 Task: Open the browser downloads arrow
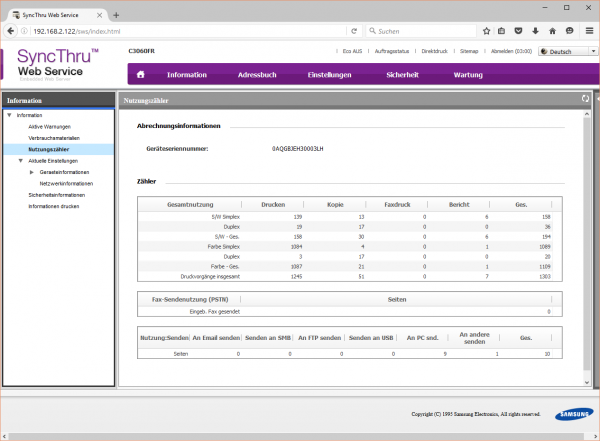[536, 31]
